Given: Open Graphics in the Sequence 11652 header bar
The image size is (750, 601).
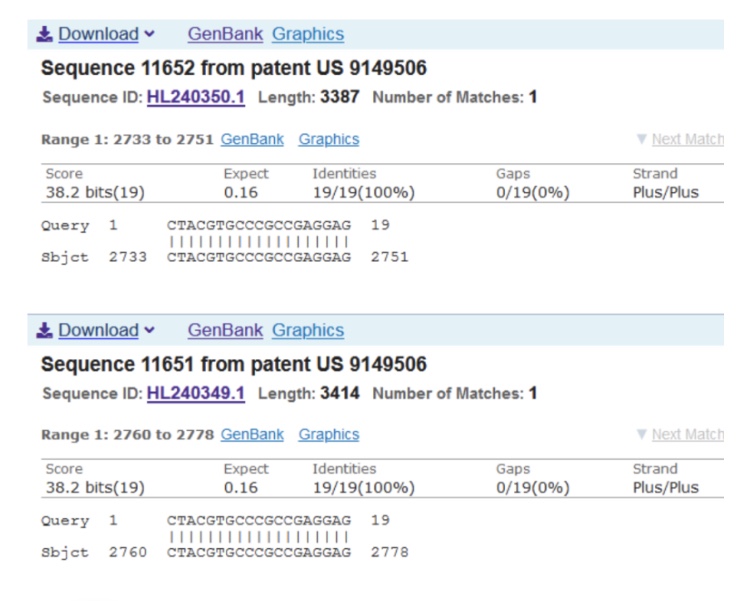Looking at the screenshot, I should [308, 34].
